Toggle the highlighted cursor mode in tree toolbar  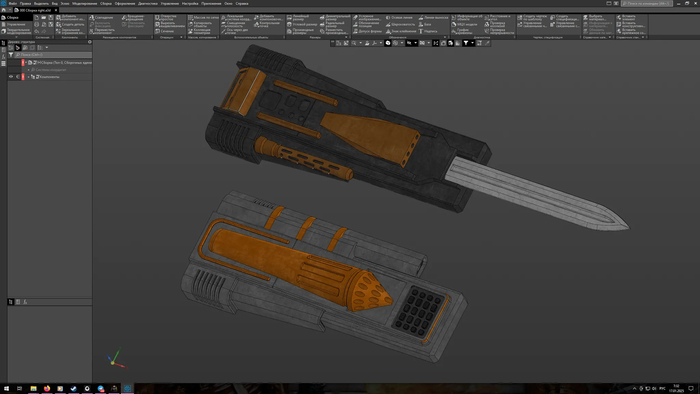click(x=18, y=47)
